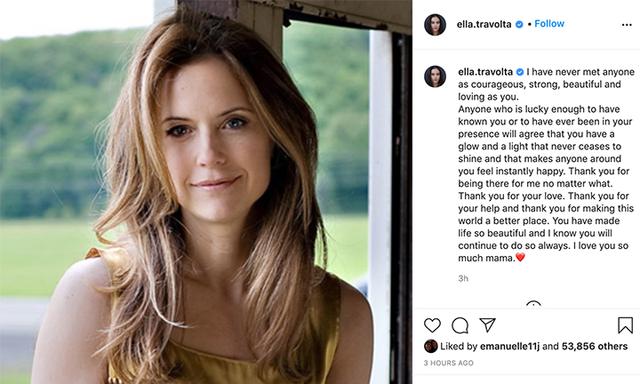Share the post using the paper plane icon
The width and height of the screenshot is (640, 384).
(x=487, y=325)
